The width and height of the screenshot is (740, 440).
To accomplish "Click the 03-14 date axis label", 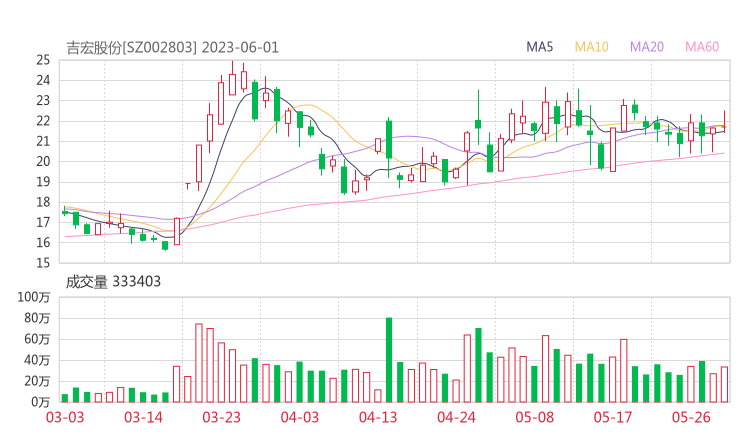I will pyautogui.click(x=143, y=417).
